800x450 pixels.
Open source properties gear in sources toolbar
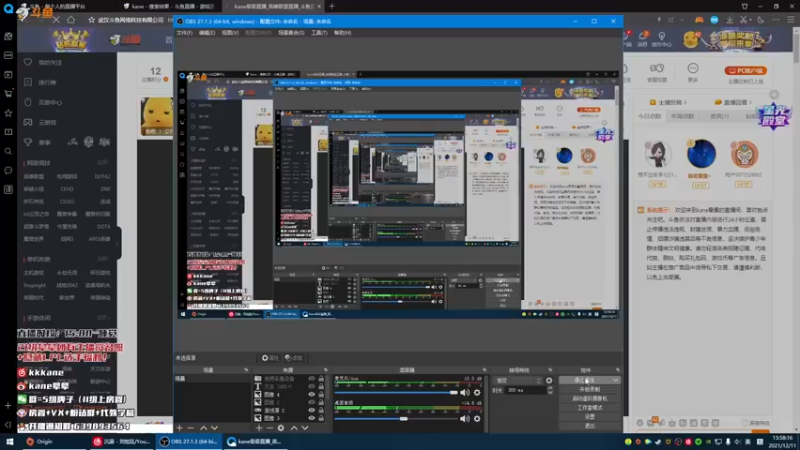click(x=281, y=428)
